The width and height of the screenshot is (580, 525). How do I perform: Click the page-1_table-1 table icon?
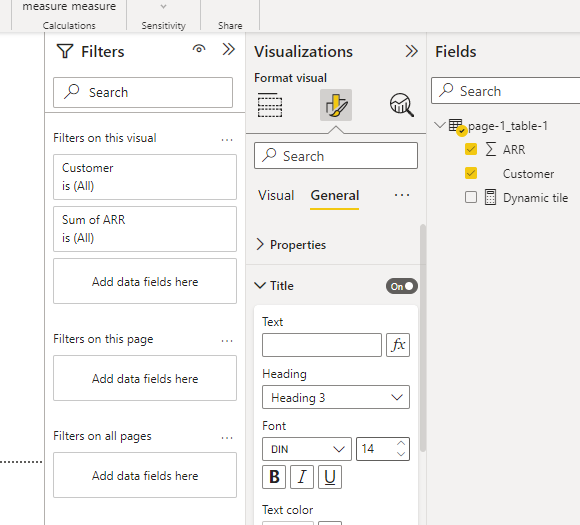456,126
